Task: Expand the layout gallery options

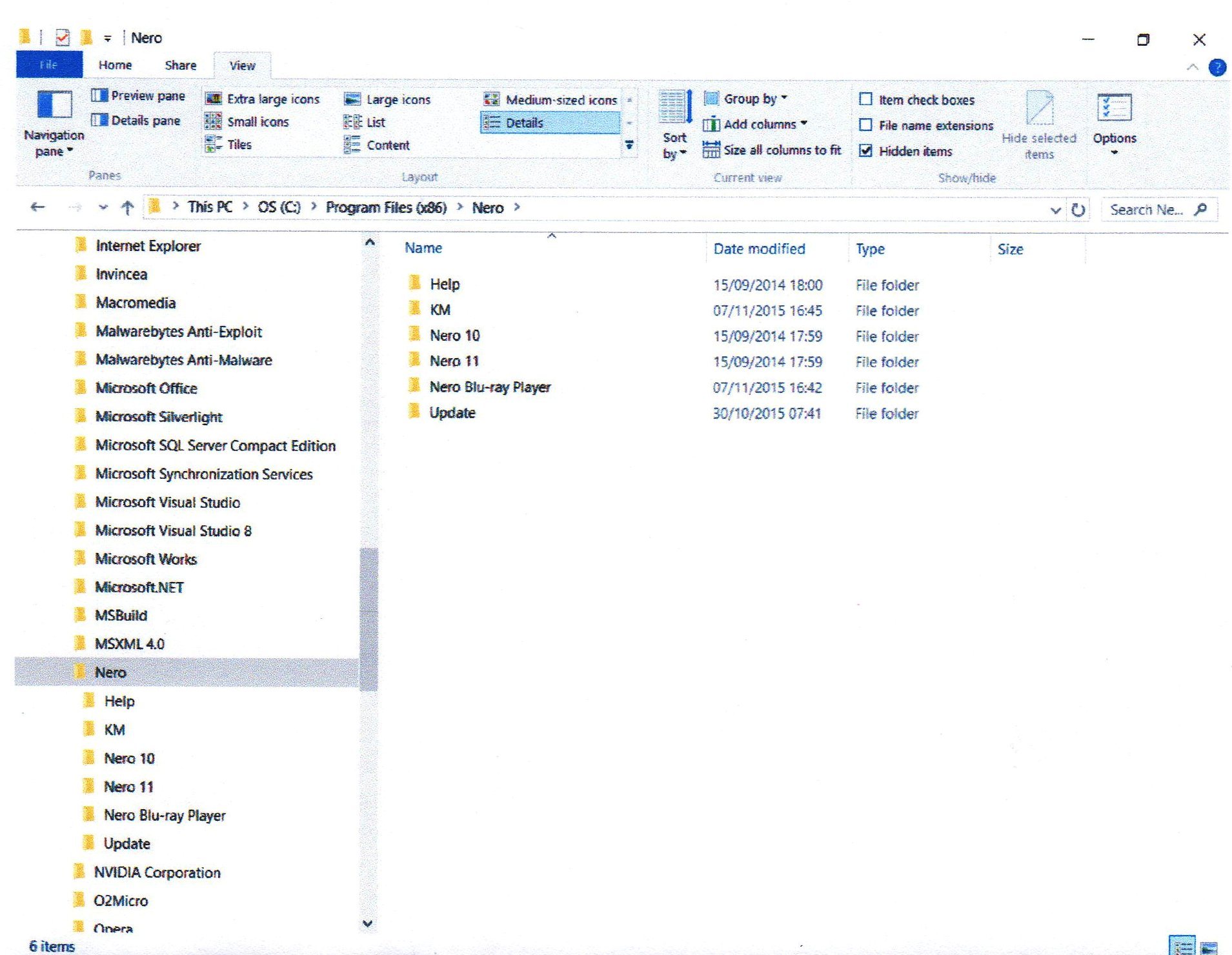Action: click(629, 145)
